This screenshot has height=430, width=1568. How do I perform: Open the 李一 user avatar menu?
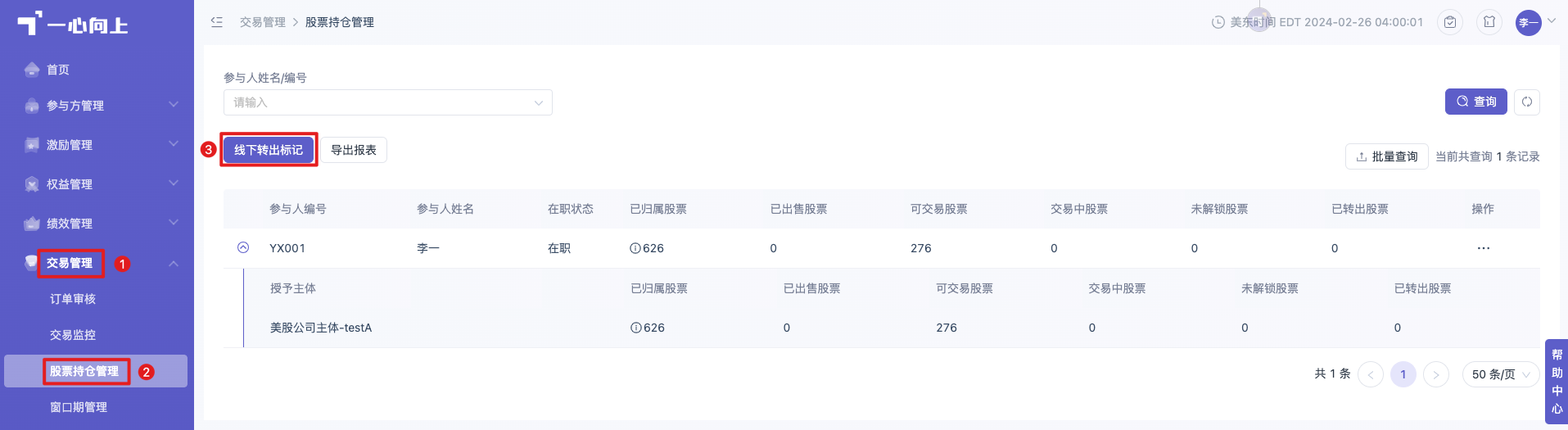coord(1529,22)
